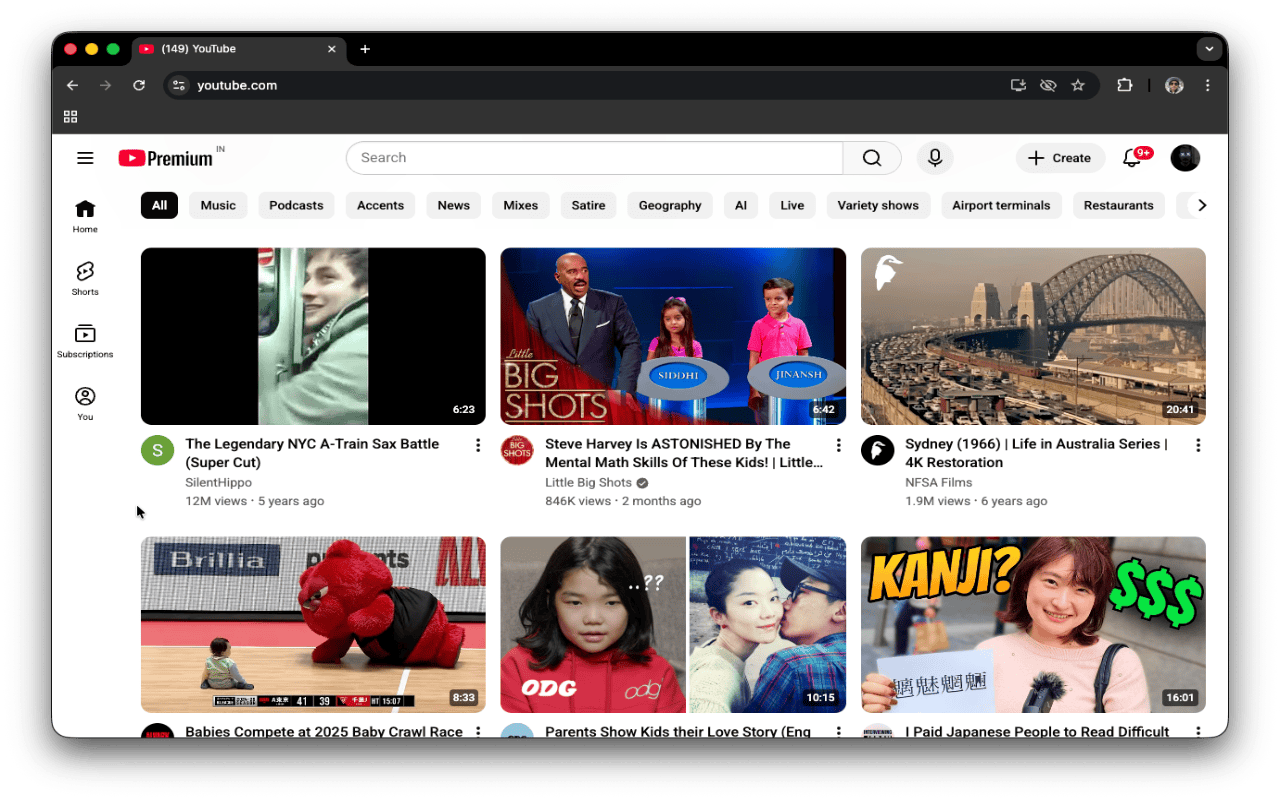Open options for NYC A-Train Sax Battle video

coord(478,445)
